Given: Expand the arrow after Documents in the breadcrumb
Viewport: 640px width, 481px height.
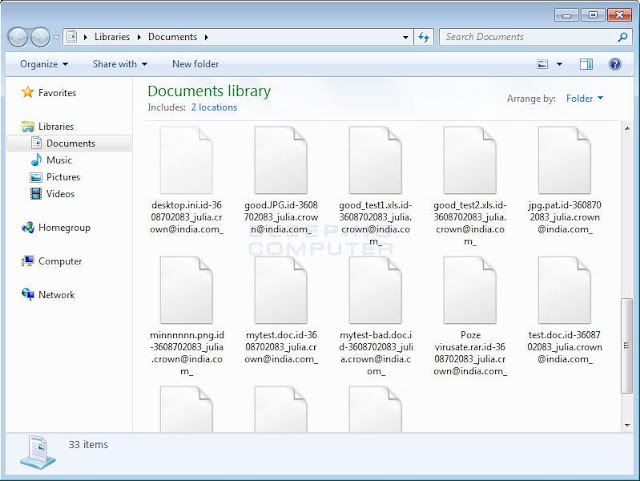Looking at the screenshot, I should (x=206, y=37).
